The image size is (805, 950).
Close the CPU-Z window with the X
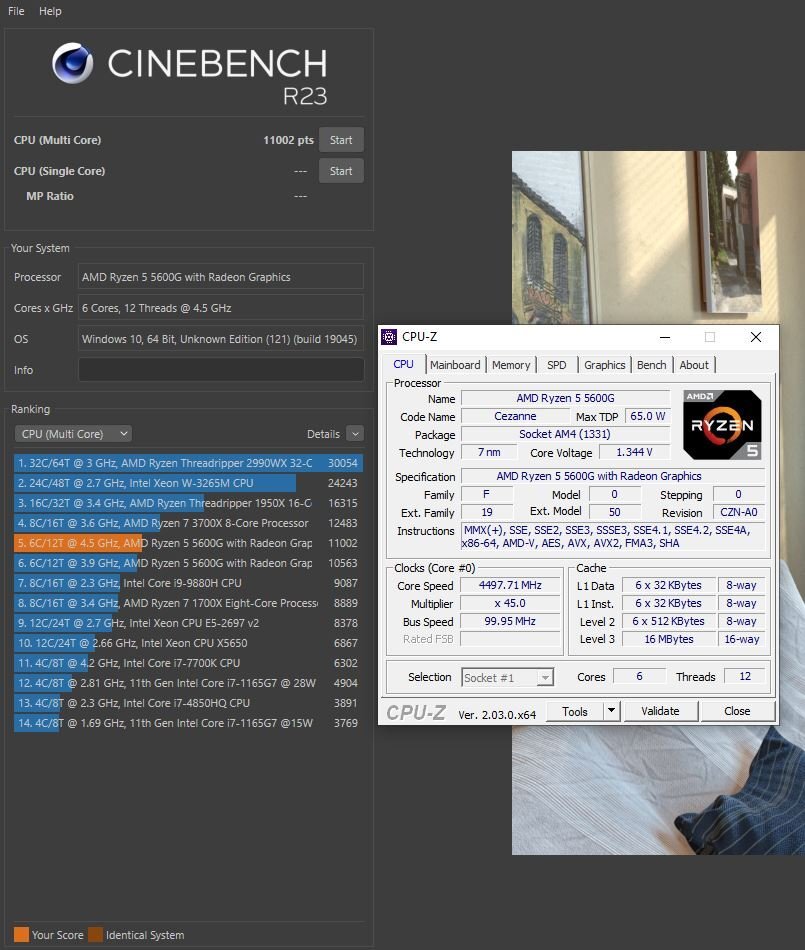(x=756, y=337)
